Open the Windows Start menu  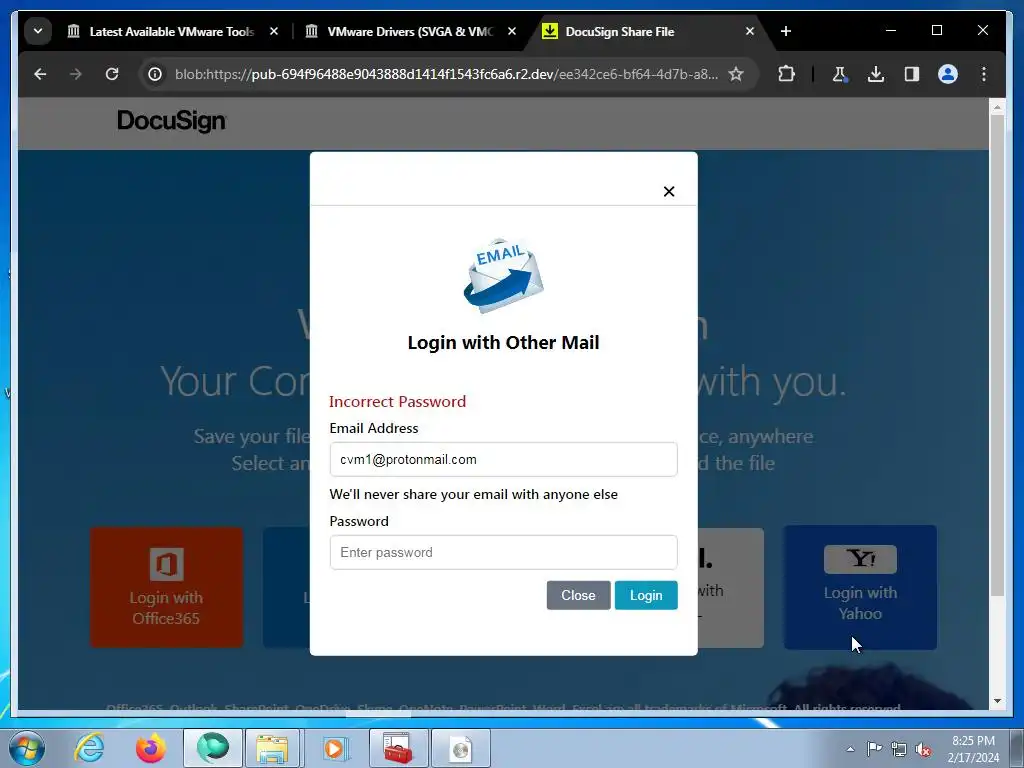[27, 748]
